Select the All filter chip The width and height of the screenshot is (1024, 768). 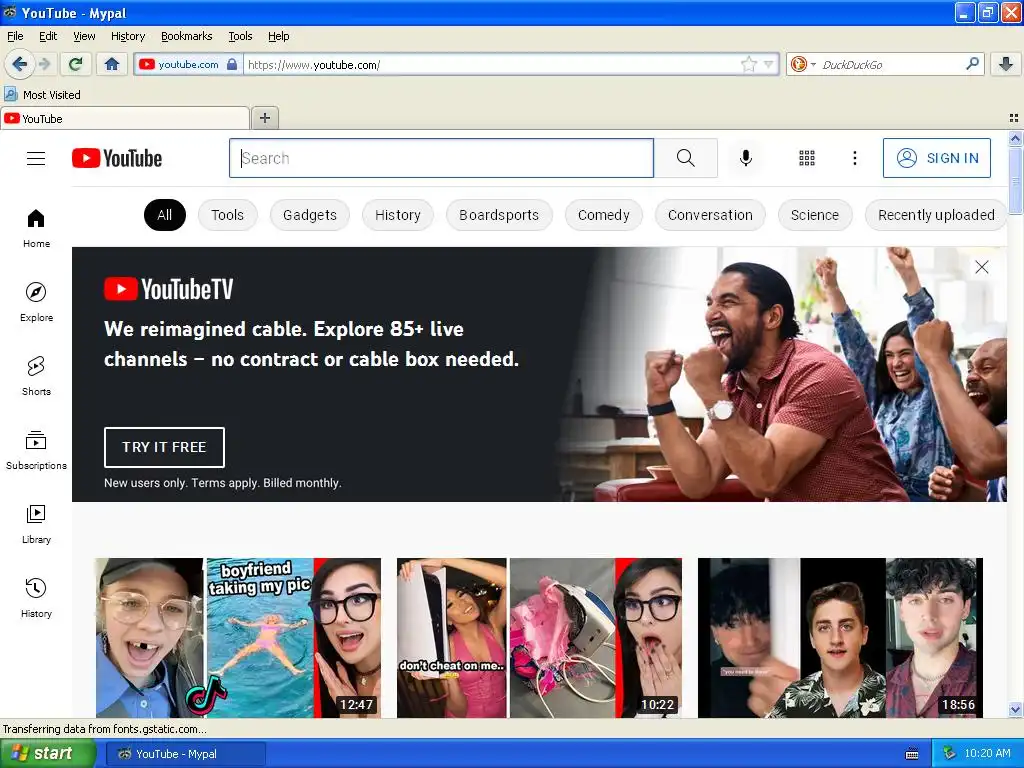tap(165, 215)
